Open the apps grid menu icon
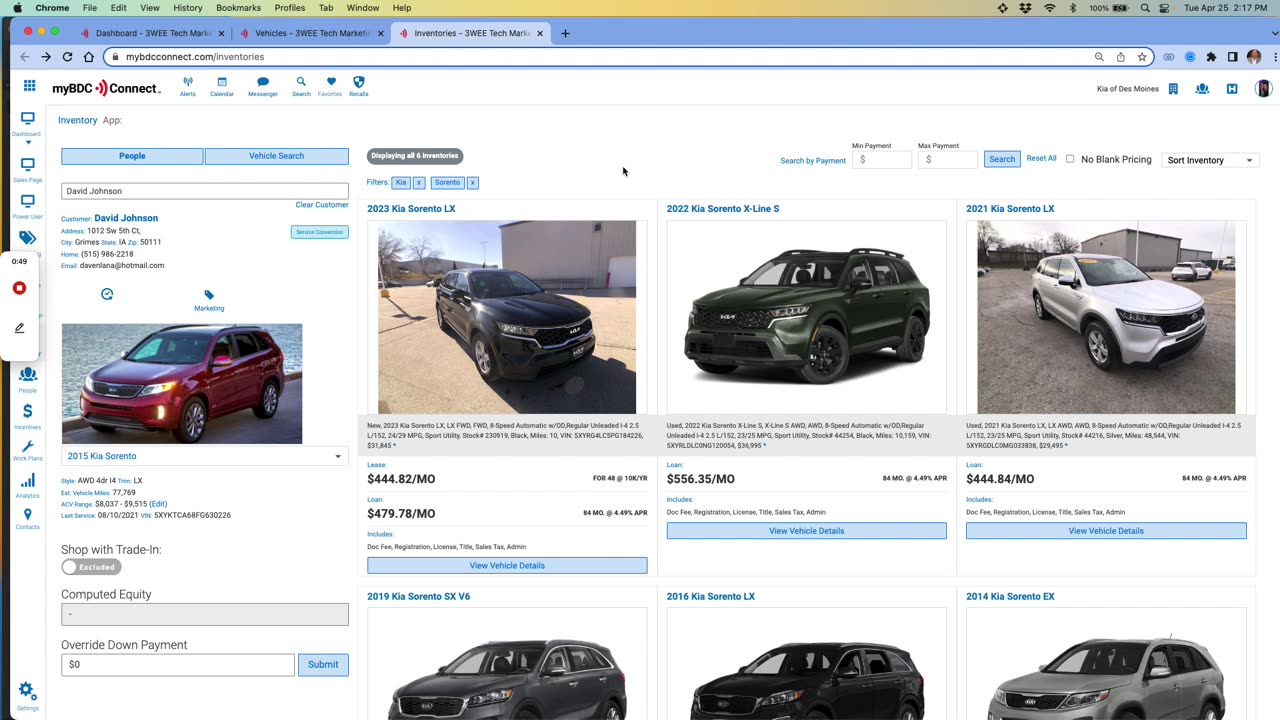 coord(29,86)
